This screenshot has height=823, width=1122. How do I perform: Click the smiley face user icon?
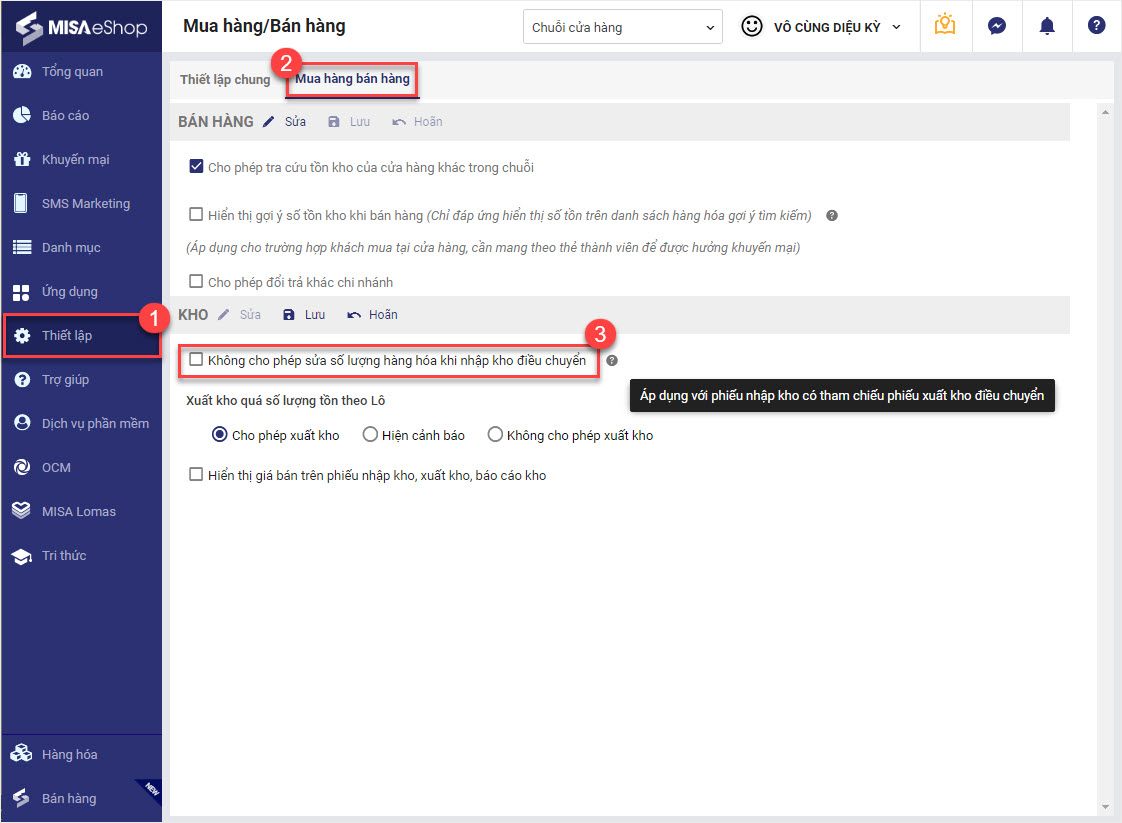pyautogui.click(x=751, y=26)
